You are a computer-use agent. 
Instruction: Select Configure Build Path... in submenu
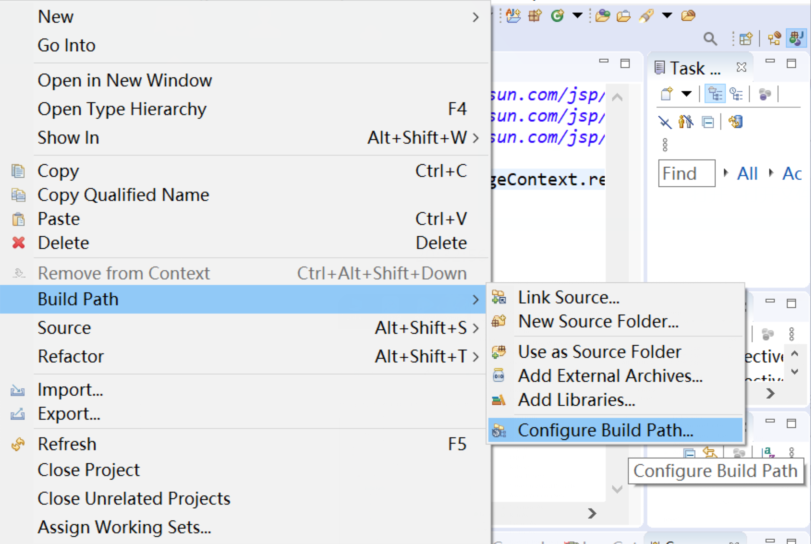point(615,430)
